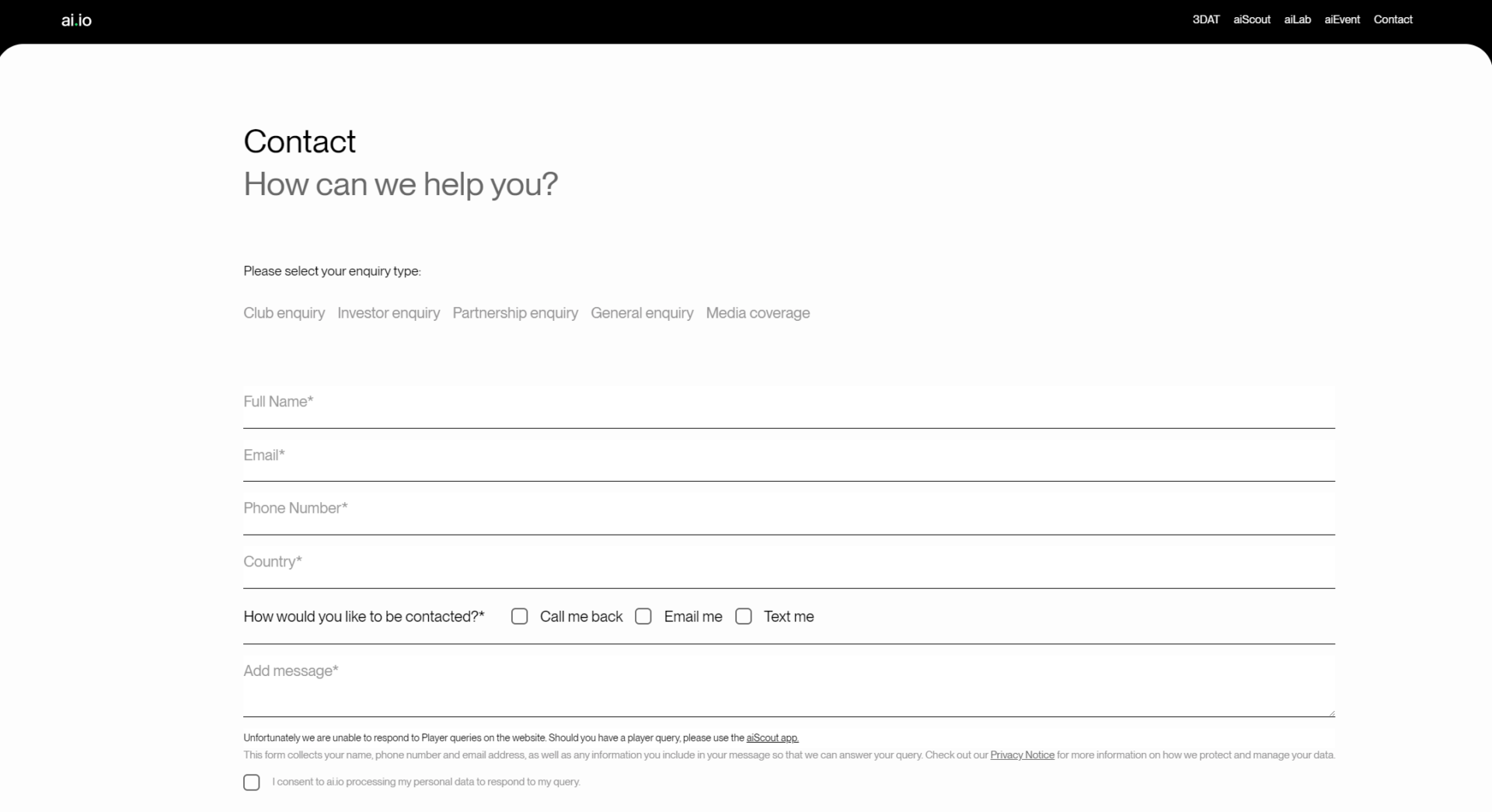Image resolution: width=1492 pixels, height=812 pixels.
Task: Focus the Add message text area
Action: 789,685
